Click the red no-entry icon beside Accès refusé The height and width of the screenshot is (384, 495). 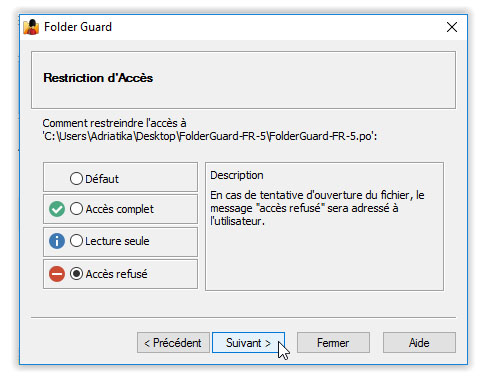click(57, 274)
